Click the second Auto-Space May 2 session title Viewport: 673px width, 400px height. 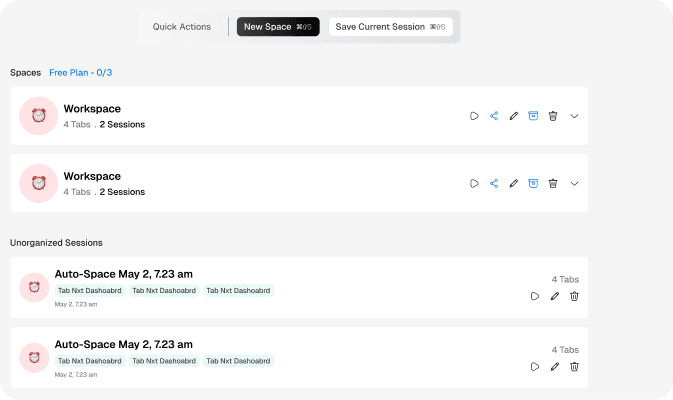click(x=124, y=344)
